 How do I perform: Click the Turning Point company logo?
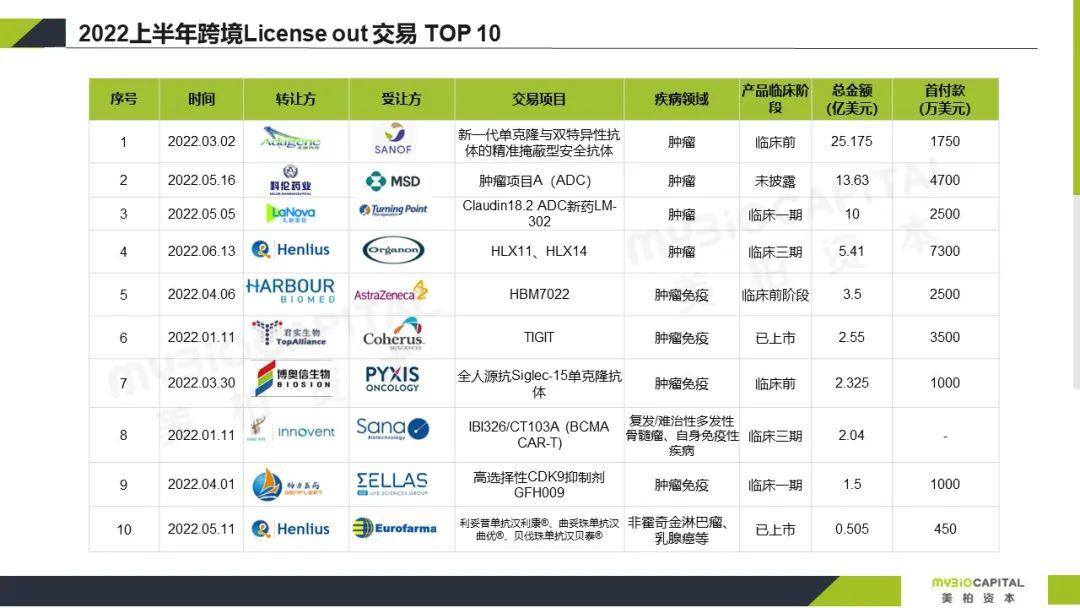click(393, 210)
